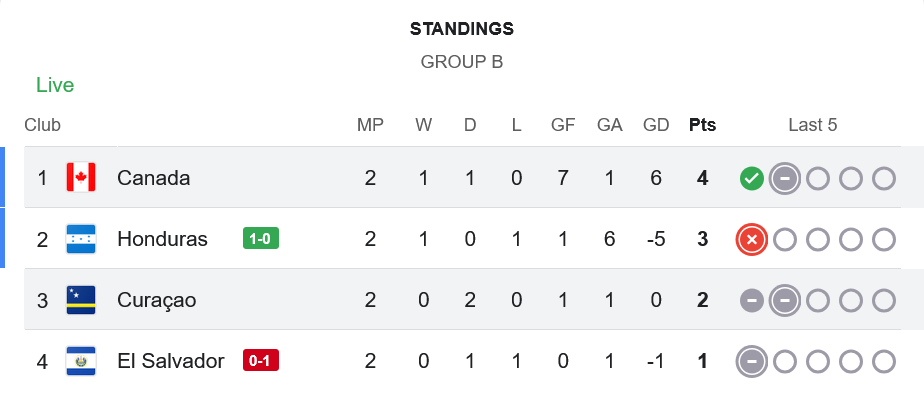
Task: Sort standings by the Pts column
Action: 702,125
